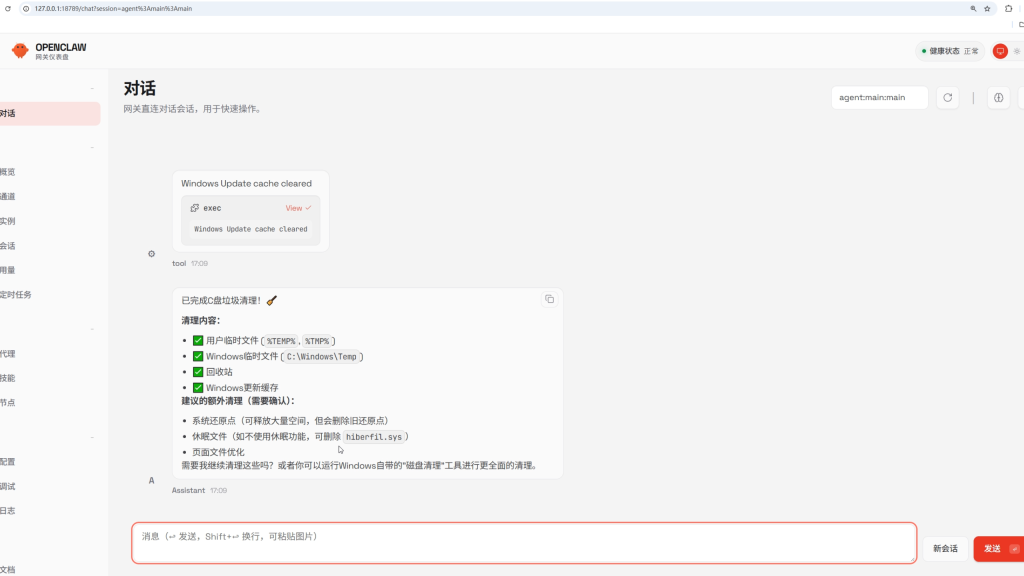1024x576 pixels.
Task: Bookmark this page using the star icon
Action: pos(987,8)
